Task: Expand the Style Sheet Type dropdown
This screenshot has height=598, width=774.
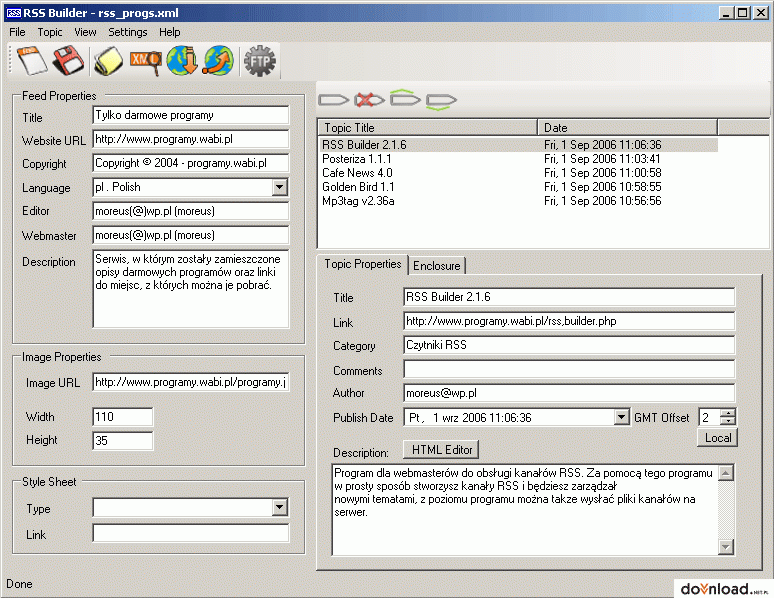Action: pos(279,507)
